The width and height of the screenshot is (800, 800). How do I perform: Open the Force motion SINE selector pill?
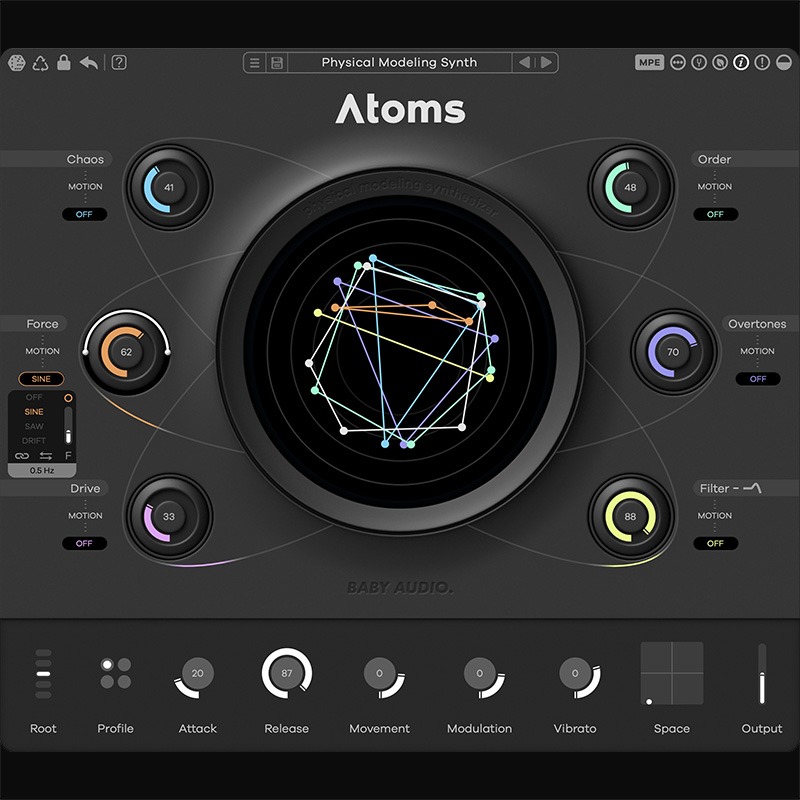(x=41, y=379)
